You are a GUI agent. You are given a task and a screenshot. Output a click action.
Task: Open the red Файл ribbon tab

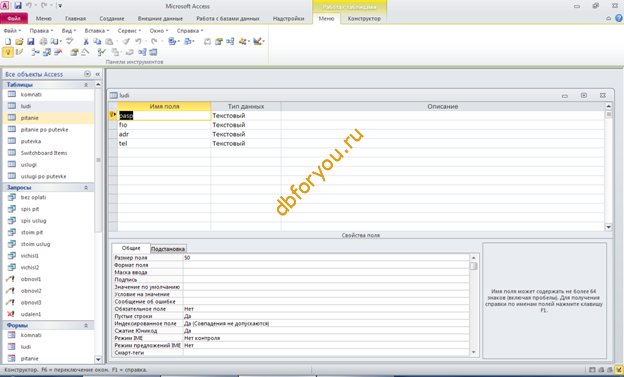(x=14, y=18)
